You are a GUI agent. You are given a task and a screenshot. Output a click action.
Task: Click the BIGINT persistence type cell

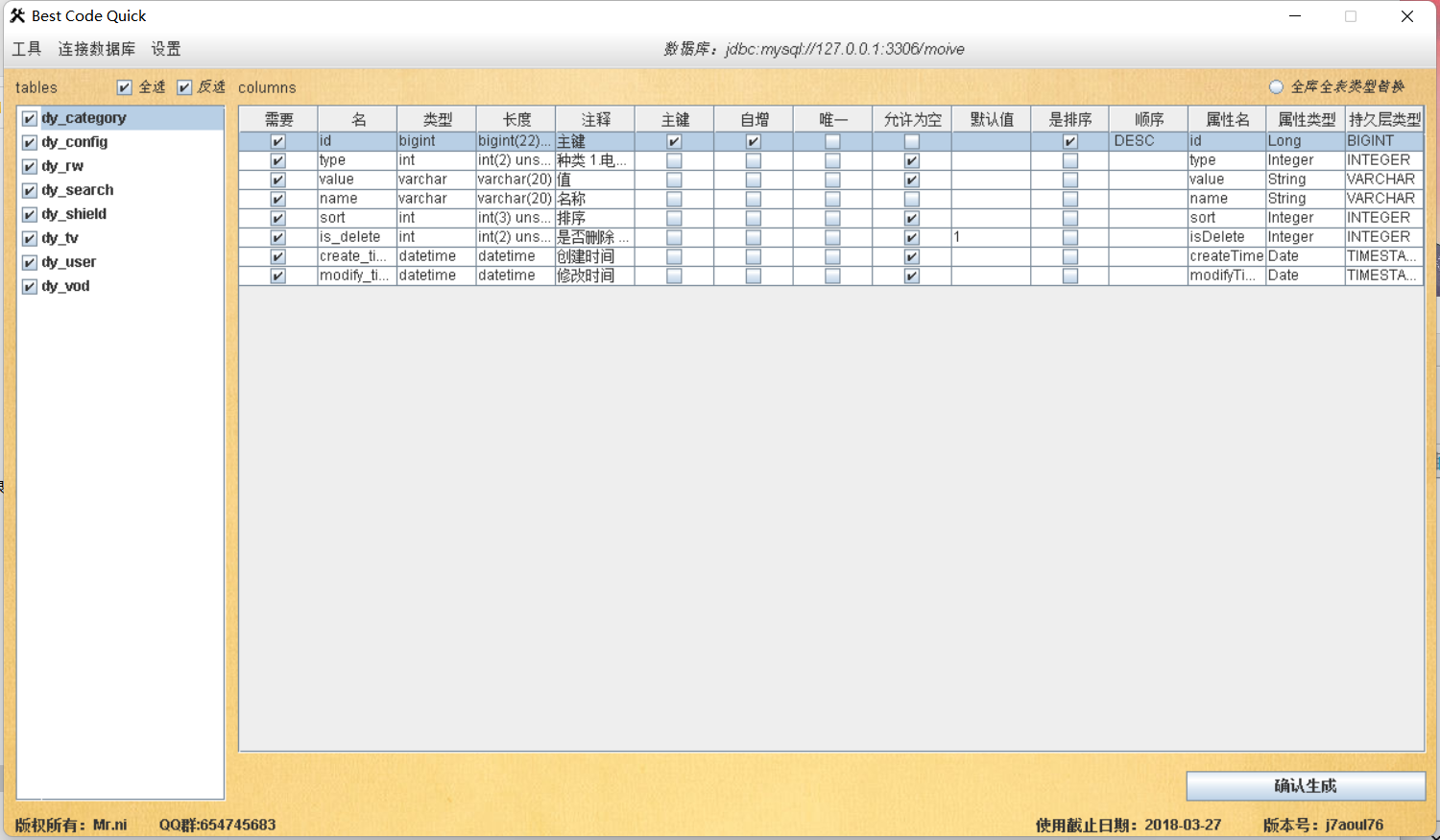point(1384,141)
